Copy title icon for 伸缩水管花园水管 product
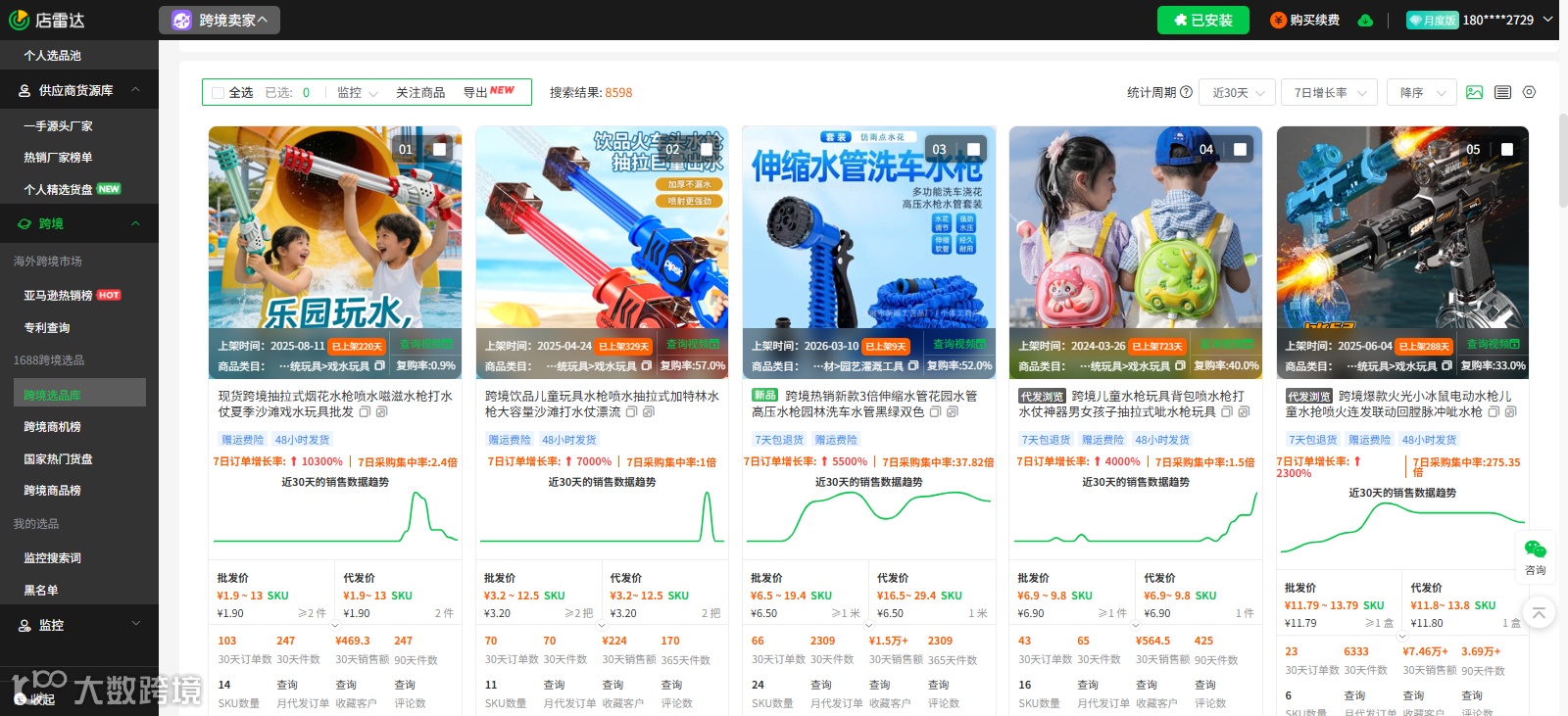 [935, 412]
